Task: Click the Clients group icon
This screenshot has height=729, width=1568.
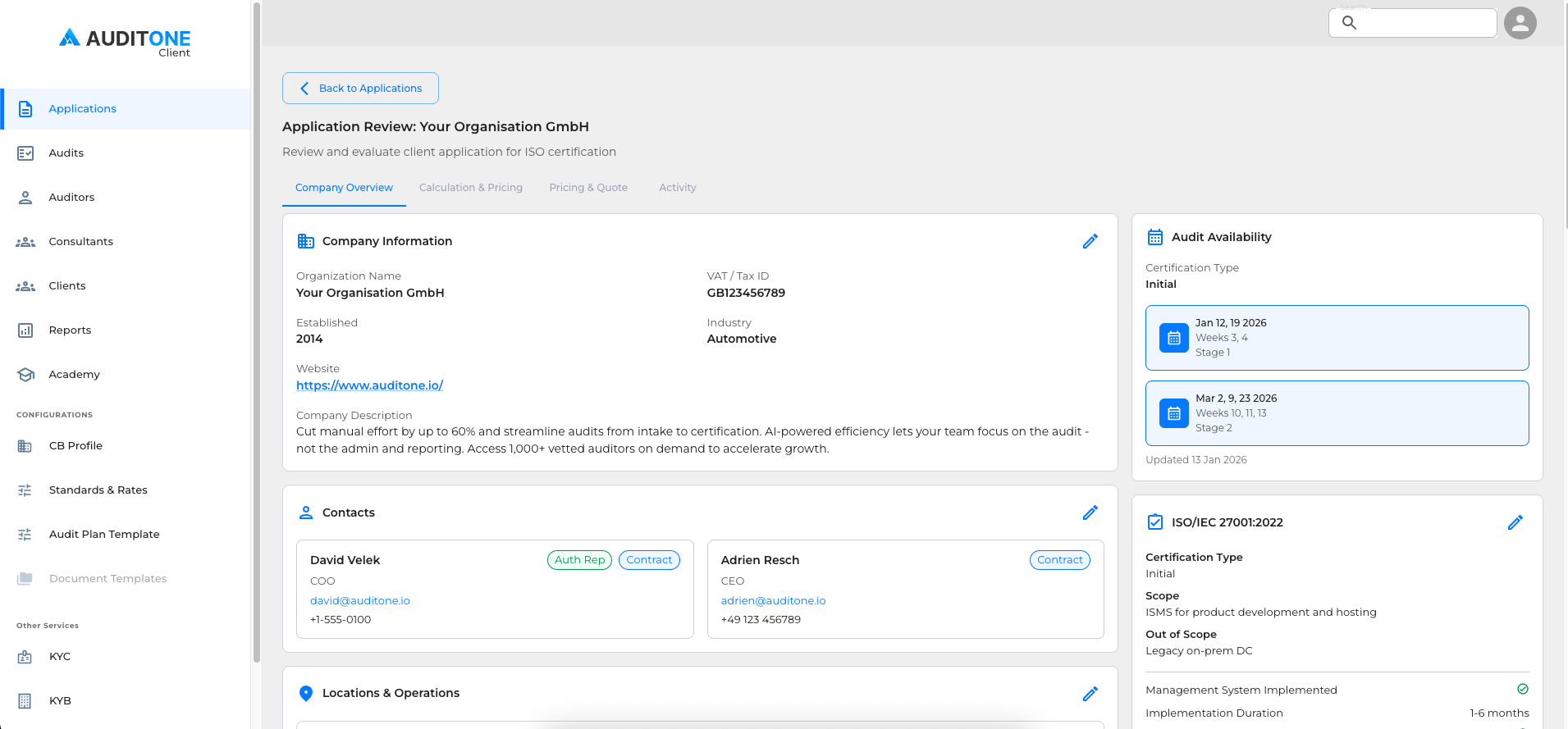Action: click(x=25, y=286)
